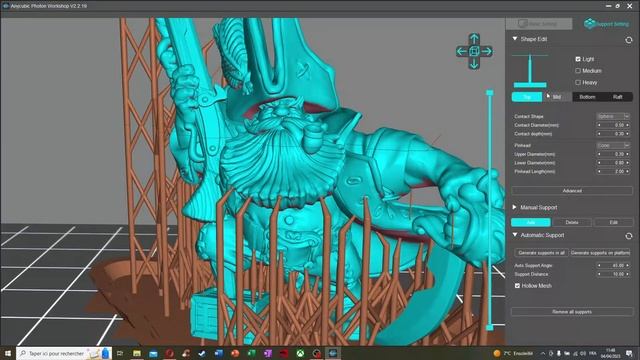This screenshot has width=640, height=360.
Task: Open Excel from the taskbar
Action: pos(251,353)
